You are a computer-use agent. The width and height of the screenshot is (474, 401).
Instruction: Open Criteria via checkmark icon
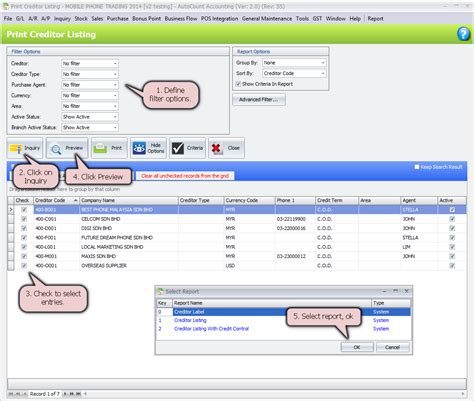tap(178, 148)
